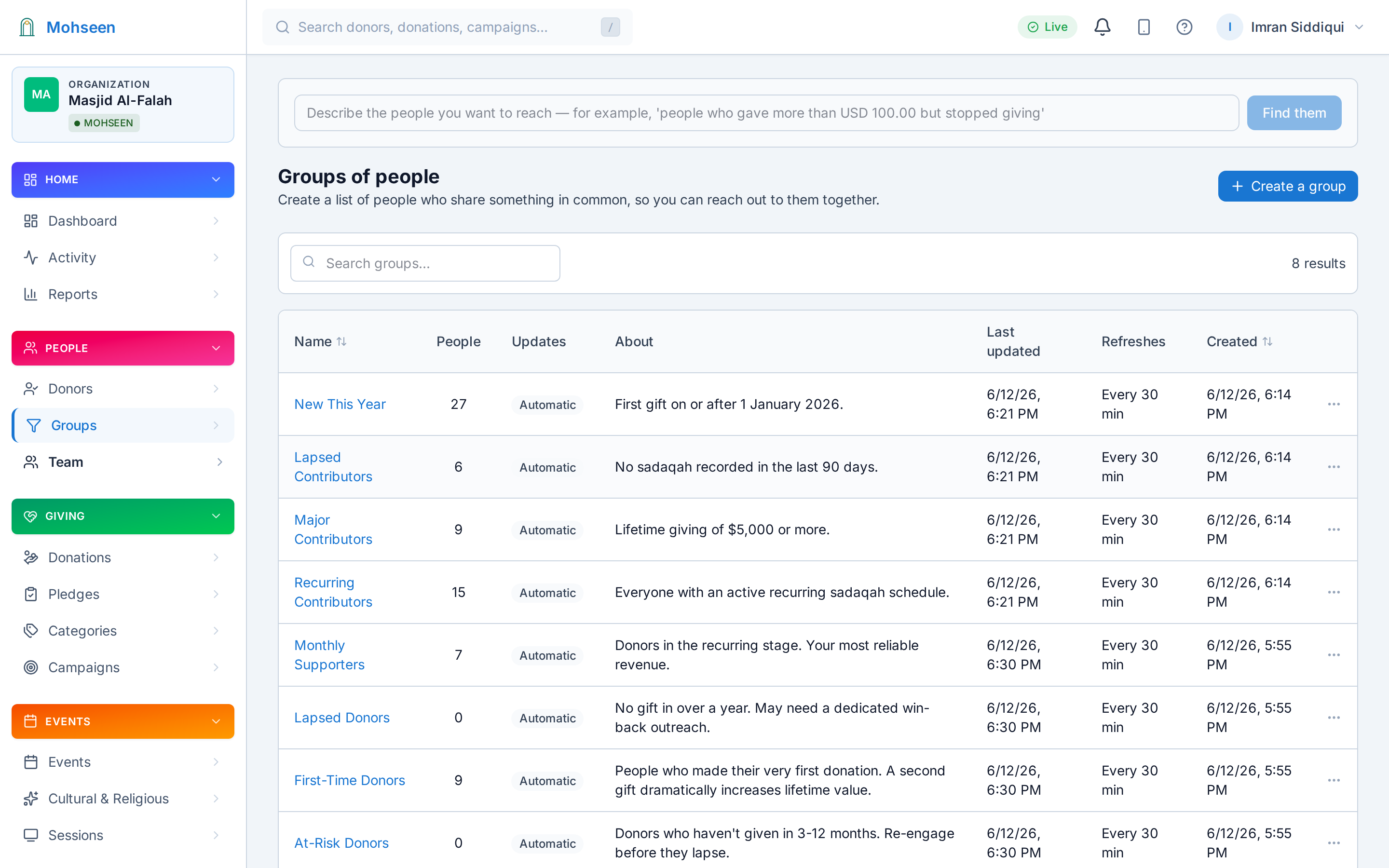This screenshot has width=1389, height=868.
Task: Click the Cultural & Religious sparkle icon
Action: [x=30, y=799]
